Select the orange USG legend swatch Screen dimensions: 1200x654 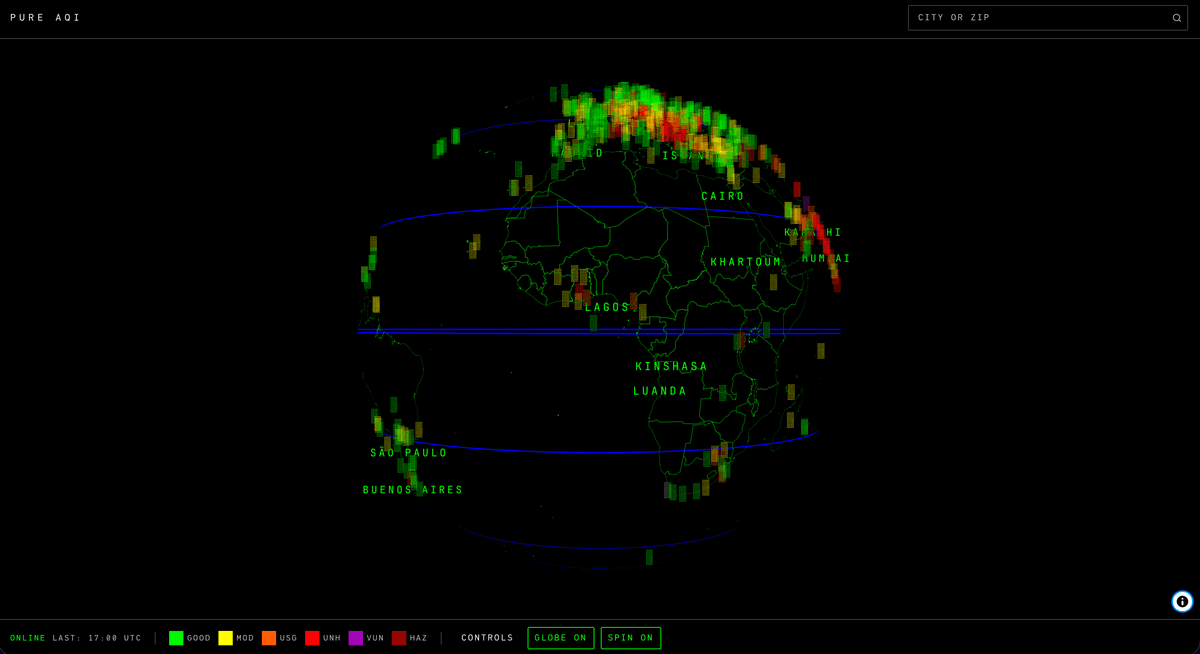(269, 638)
